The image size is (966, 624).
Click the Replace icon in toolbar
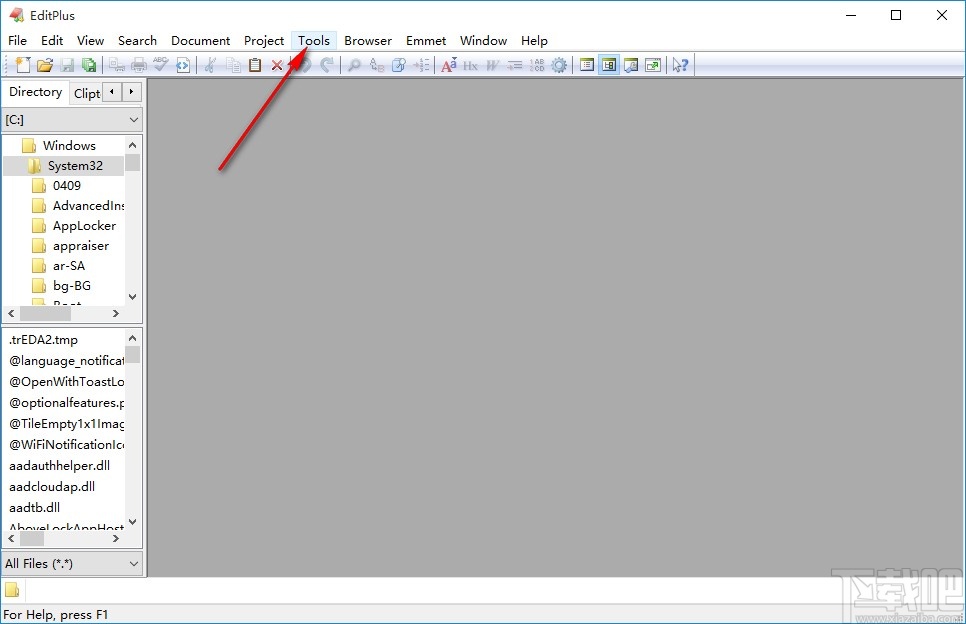[376, 65]
